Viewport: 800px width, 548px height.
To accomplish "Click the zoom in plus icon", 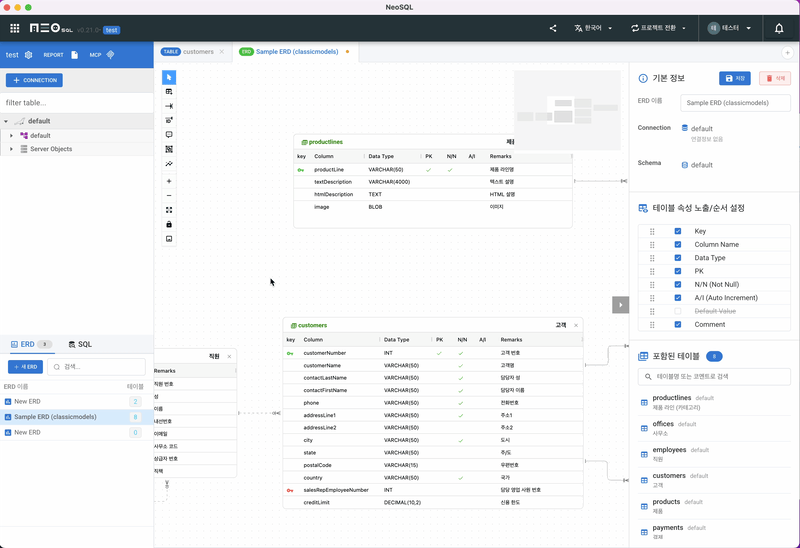I will click(x=169, y=181).
